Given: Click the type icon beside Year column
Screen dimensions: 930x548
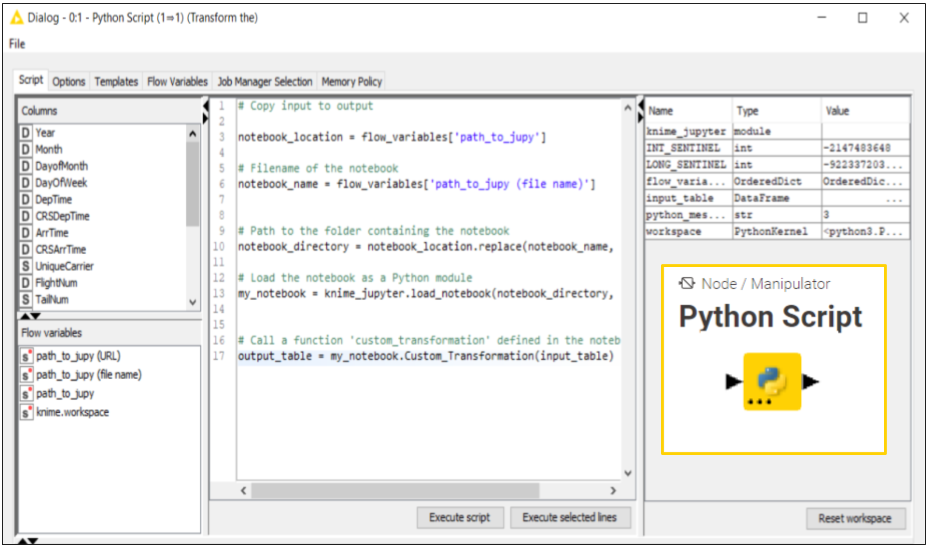Looking at the screenshot, I should pyautogui.click(x=26, y=133).
